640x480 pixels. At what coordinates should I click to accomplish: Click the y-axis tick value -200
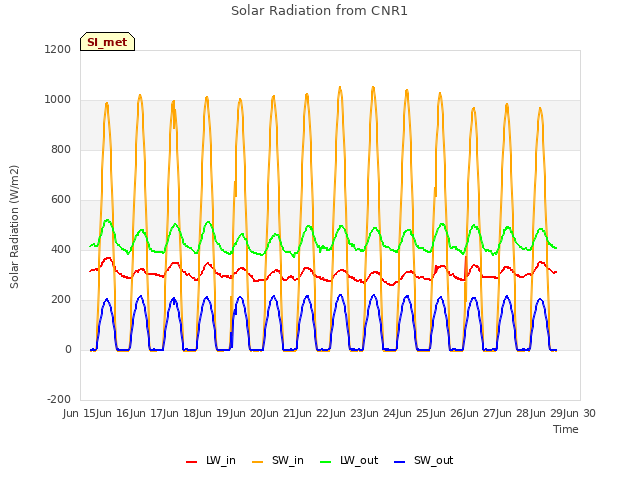pos(59,399)
